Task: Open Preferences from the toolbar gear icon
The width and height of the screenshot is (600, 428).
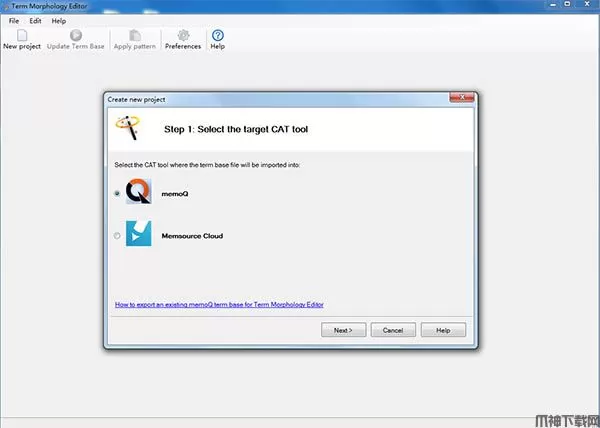Action: click(x=183, y=36)
